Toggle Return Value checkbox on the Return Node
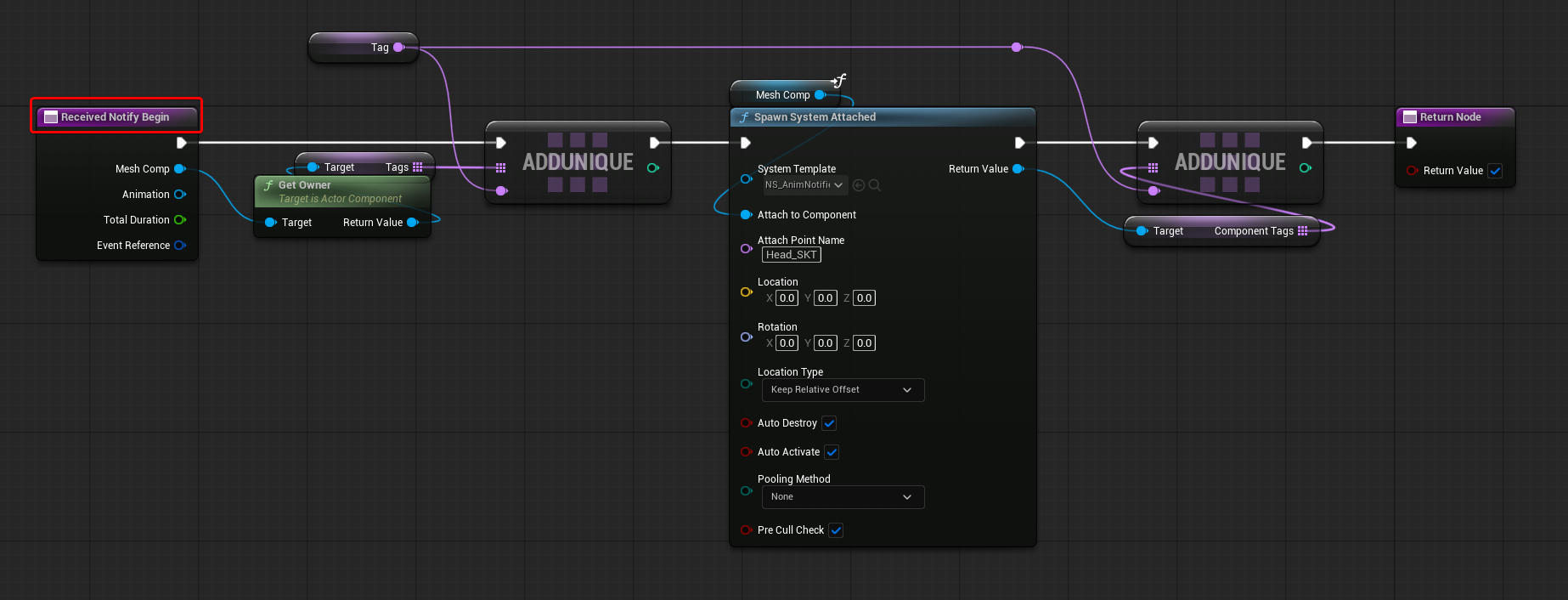Viewport: 1568px width, 600px height. (1496, 171)
